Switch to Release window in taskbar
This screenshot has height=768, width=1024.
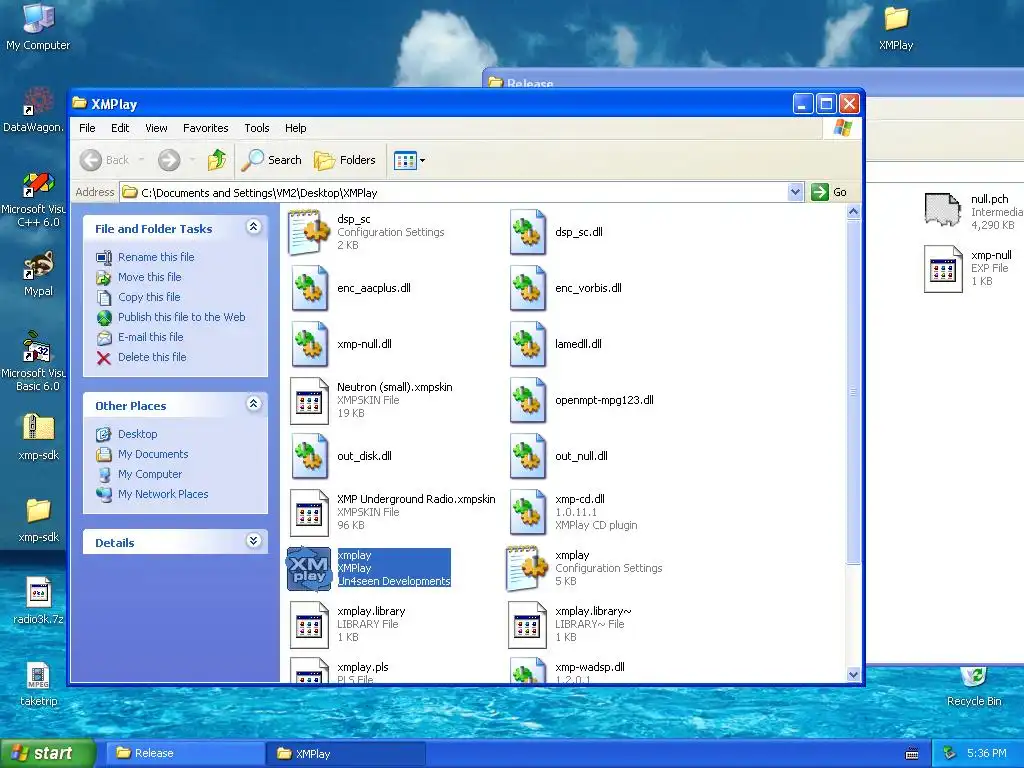(184, 754)
